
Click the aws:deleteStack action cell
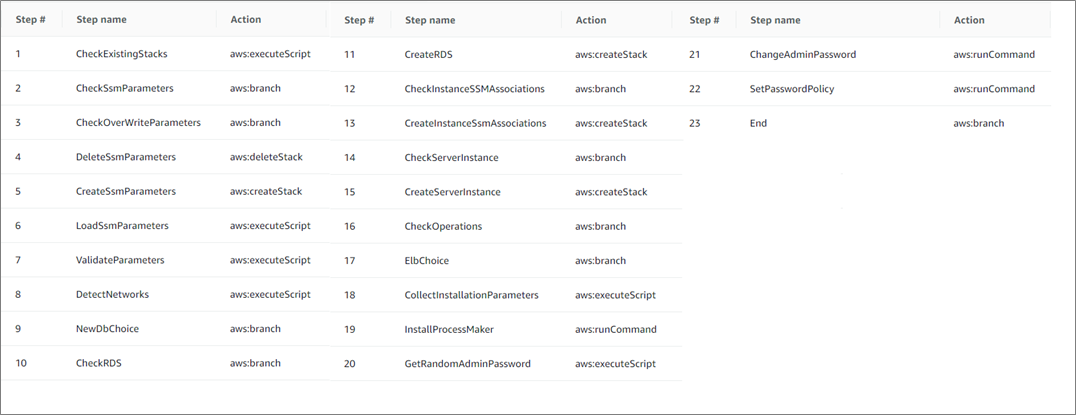(x=266, y=157)
